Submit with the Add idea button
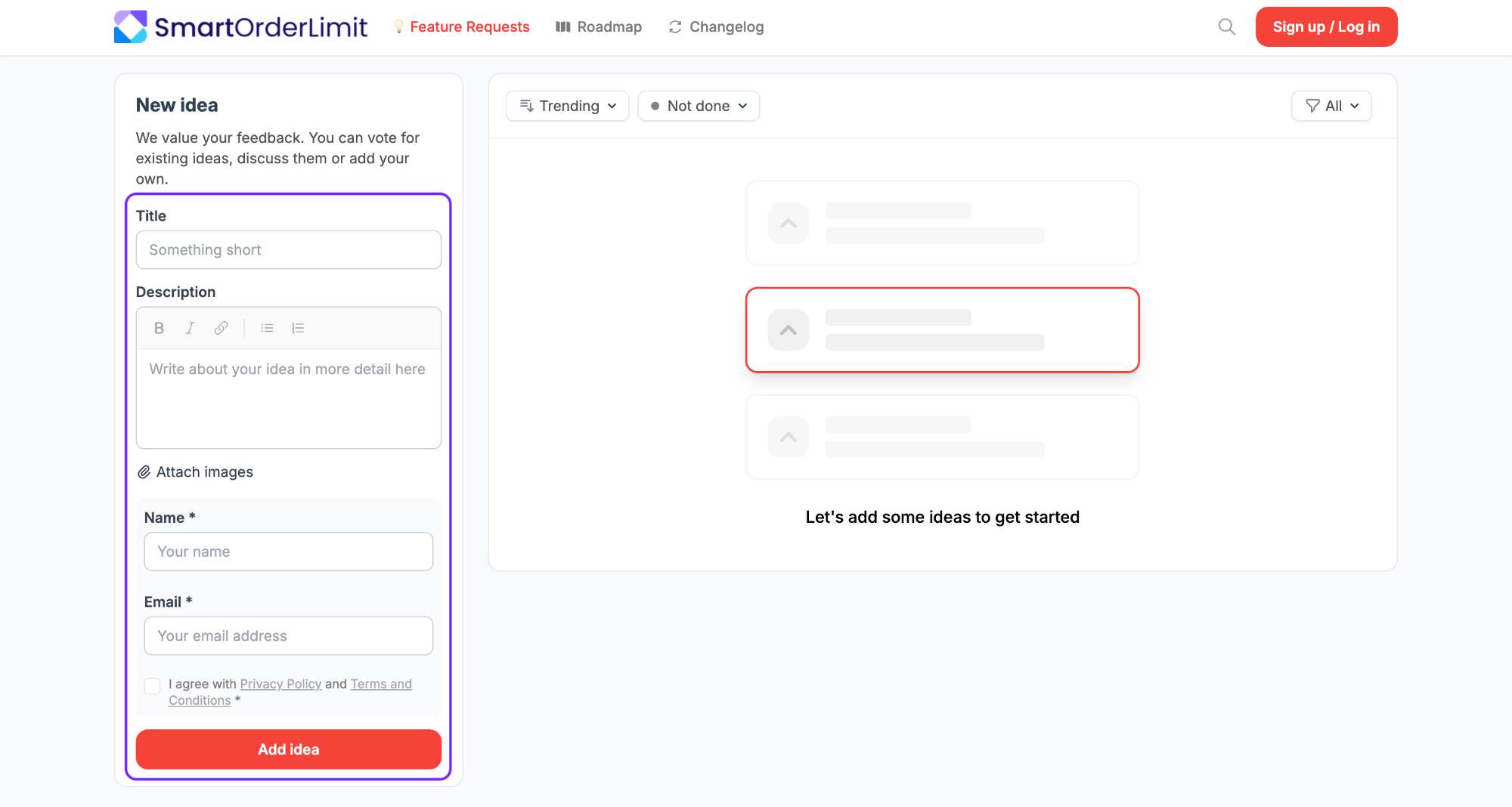 [x=289, y=750]
